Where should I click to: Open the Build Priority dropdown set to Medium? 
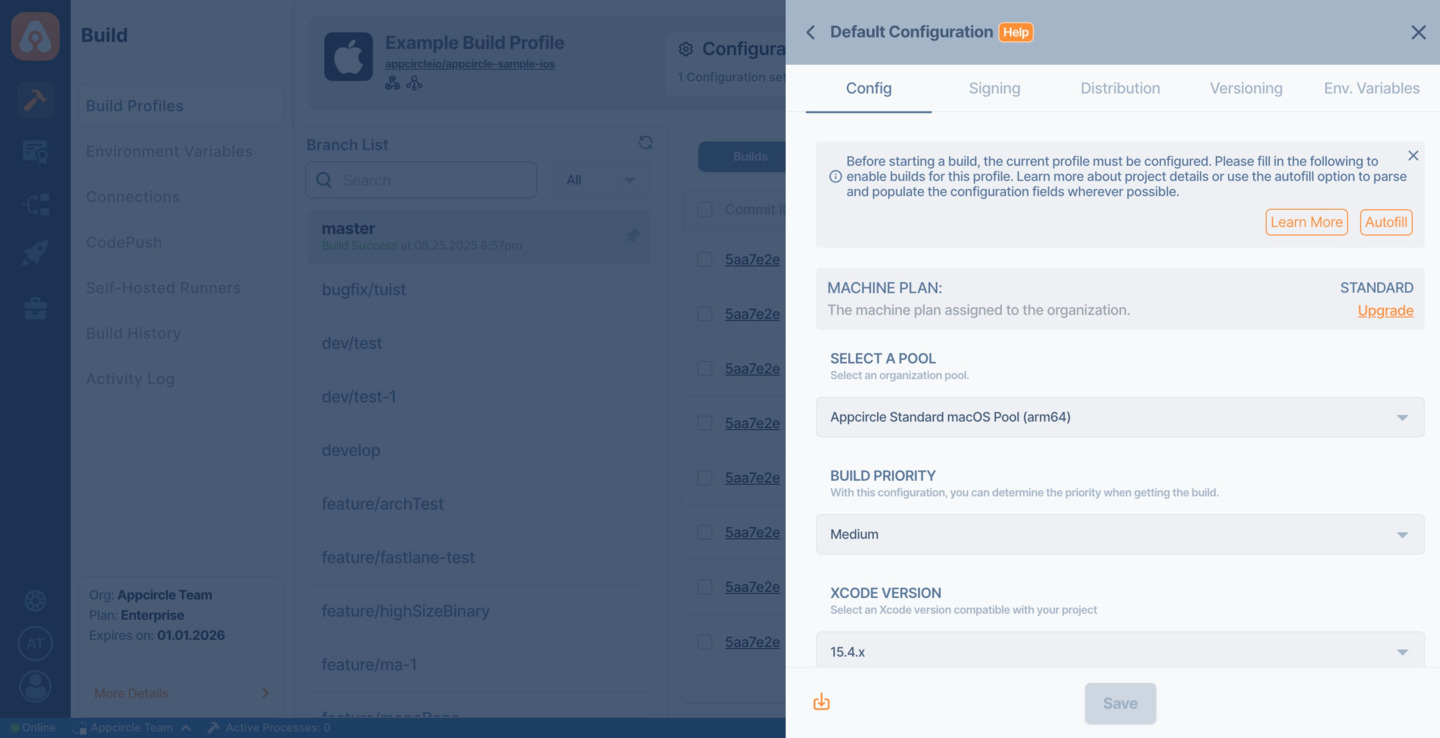coord(1120,534)
